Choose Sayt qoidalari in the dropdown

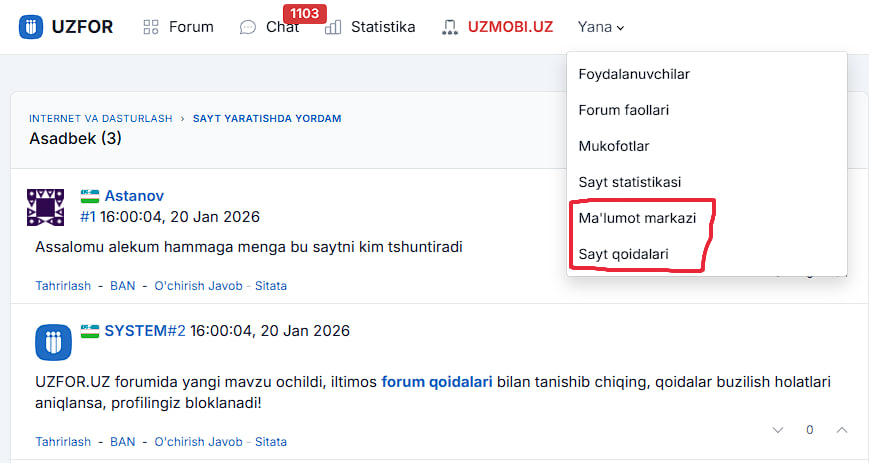pyautogui.click(x=623, y=254)
